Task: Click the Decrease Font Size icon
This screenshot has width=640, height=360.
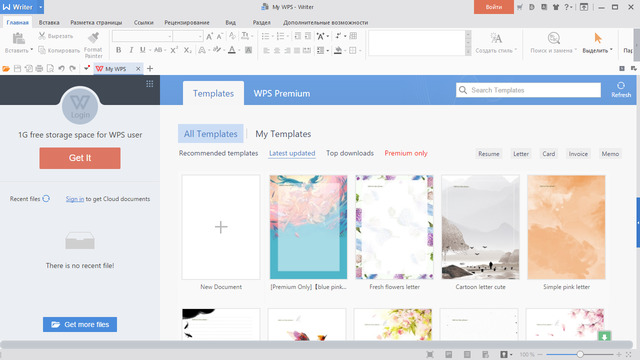Action: pyautogui.click(x=220, y=36)
